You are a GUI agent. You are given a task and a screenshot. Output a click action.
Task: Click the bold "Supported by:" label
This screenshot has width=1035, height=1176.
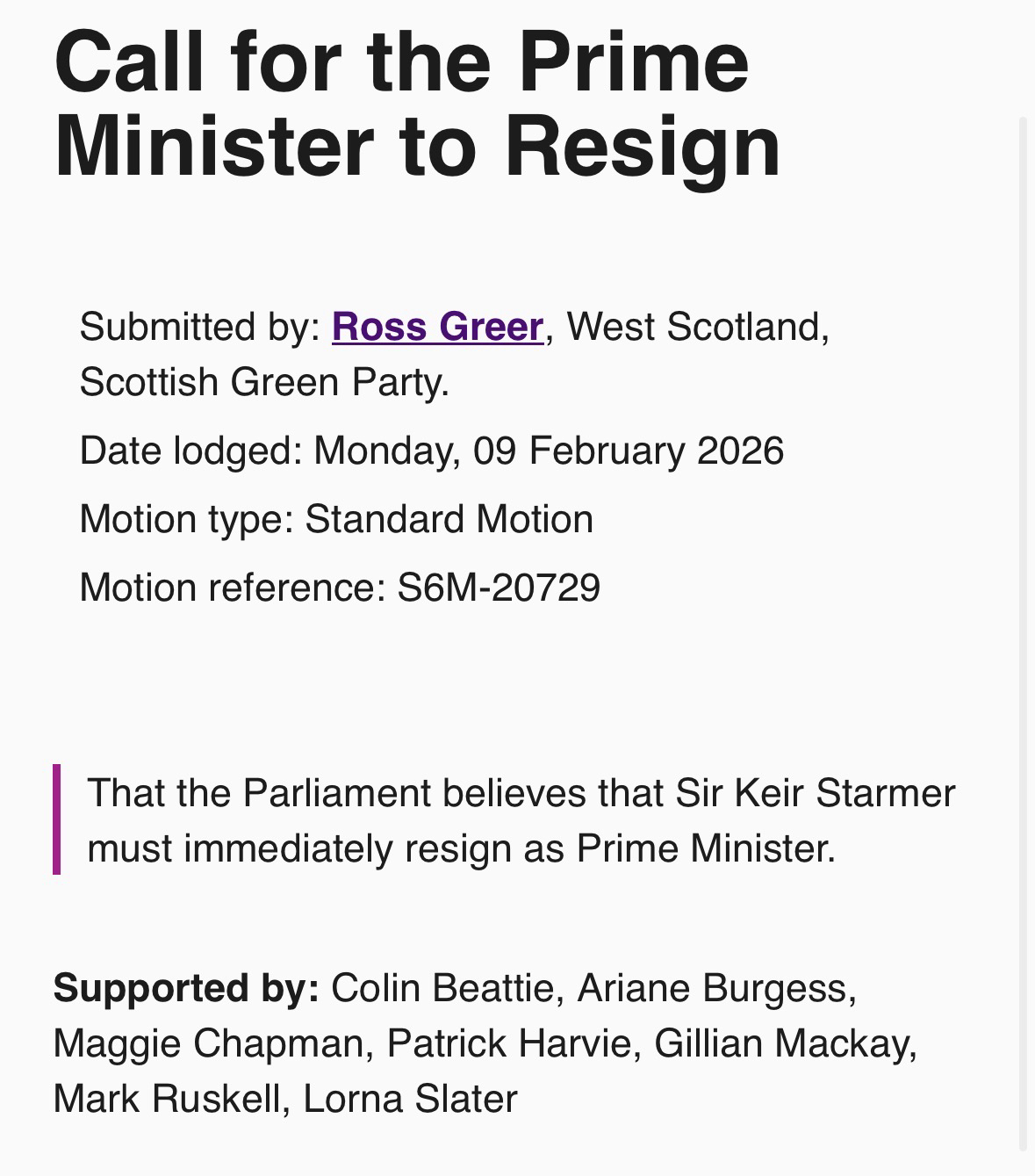pos(186,988)
